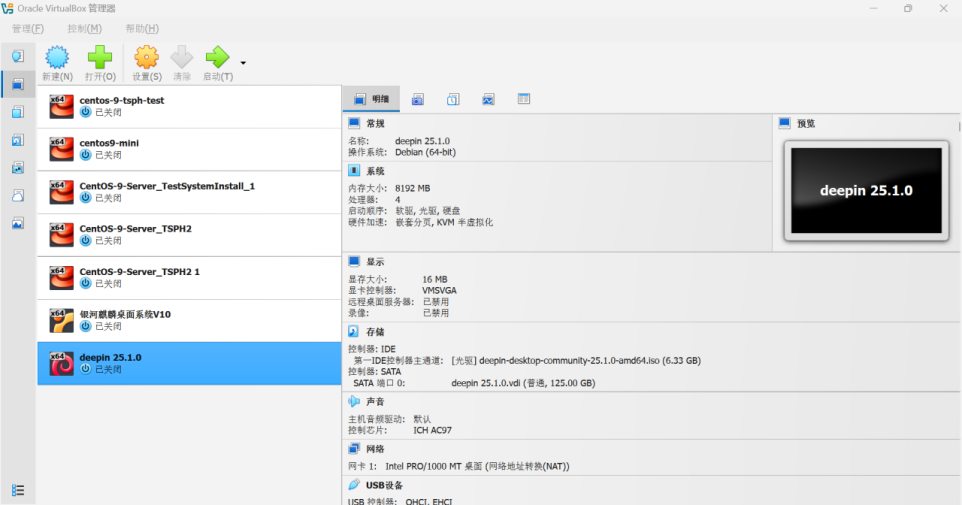This screenshot has width=962, height=505.
Task: Open the Cloud icon in left sidebar
Action: [x=18, y=195]
